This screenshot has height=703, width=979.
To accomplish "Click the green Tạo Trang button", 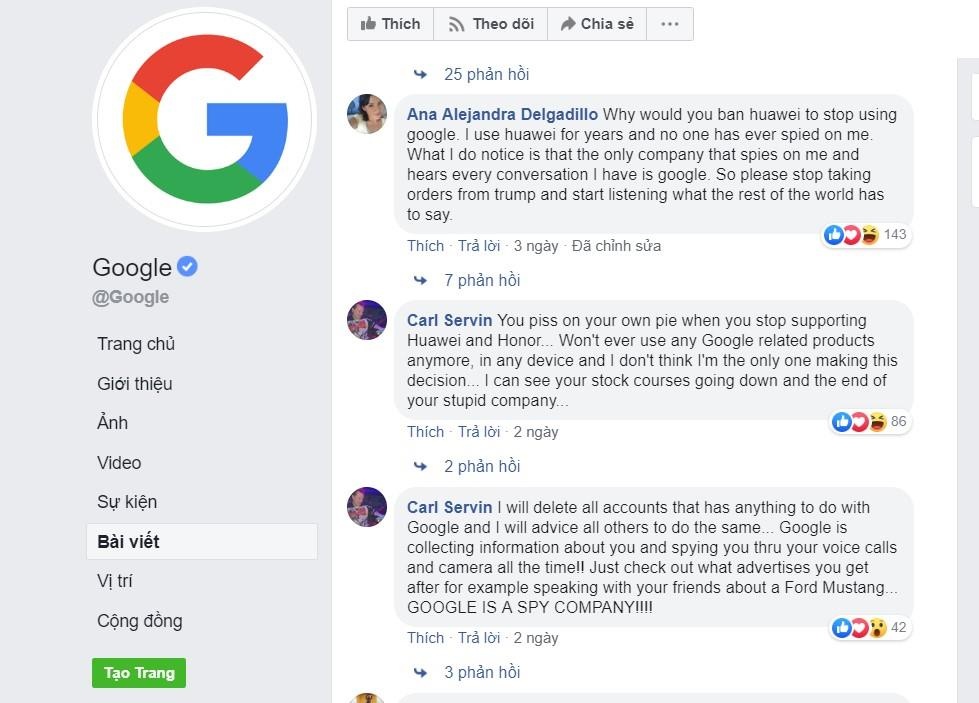I will [138, 673].
